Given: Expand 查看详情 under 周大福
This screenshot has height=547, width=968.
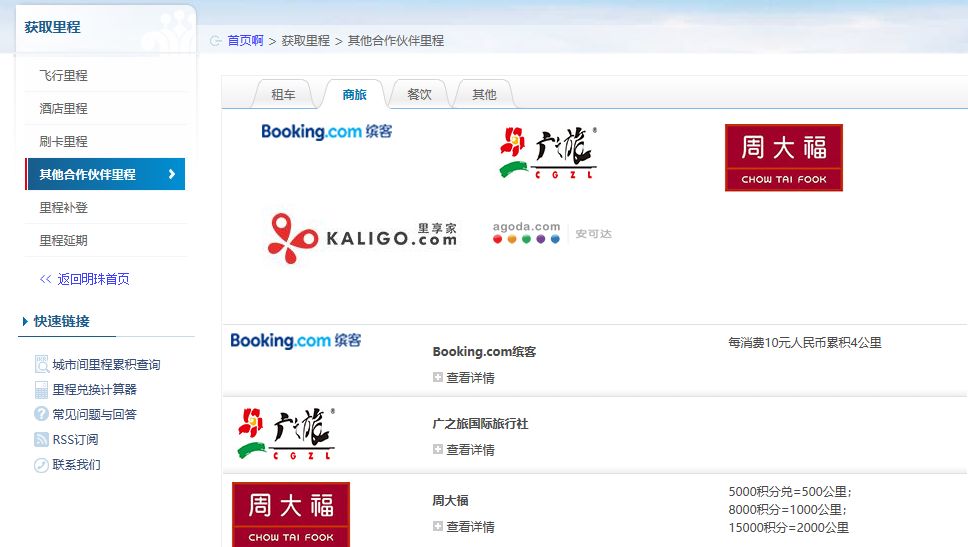Looking at the screenshot, I should (x=464, y=527).
